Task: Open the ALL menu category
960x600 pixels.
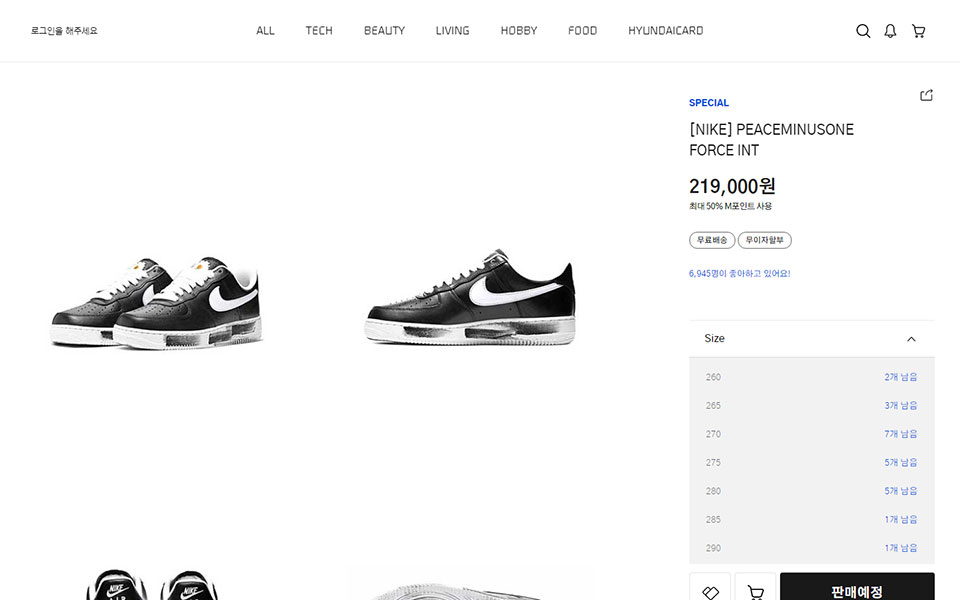Action: click(x=265, y=31)
